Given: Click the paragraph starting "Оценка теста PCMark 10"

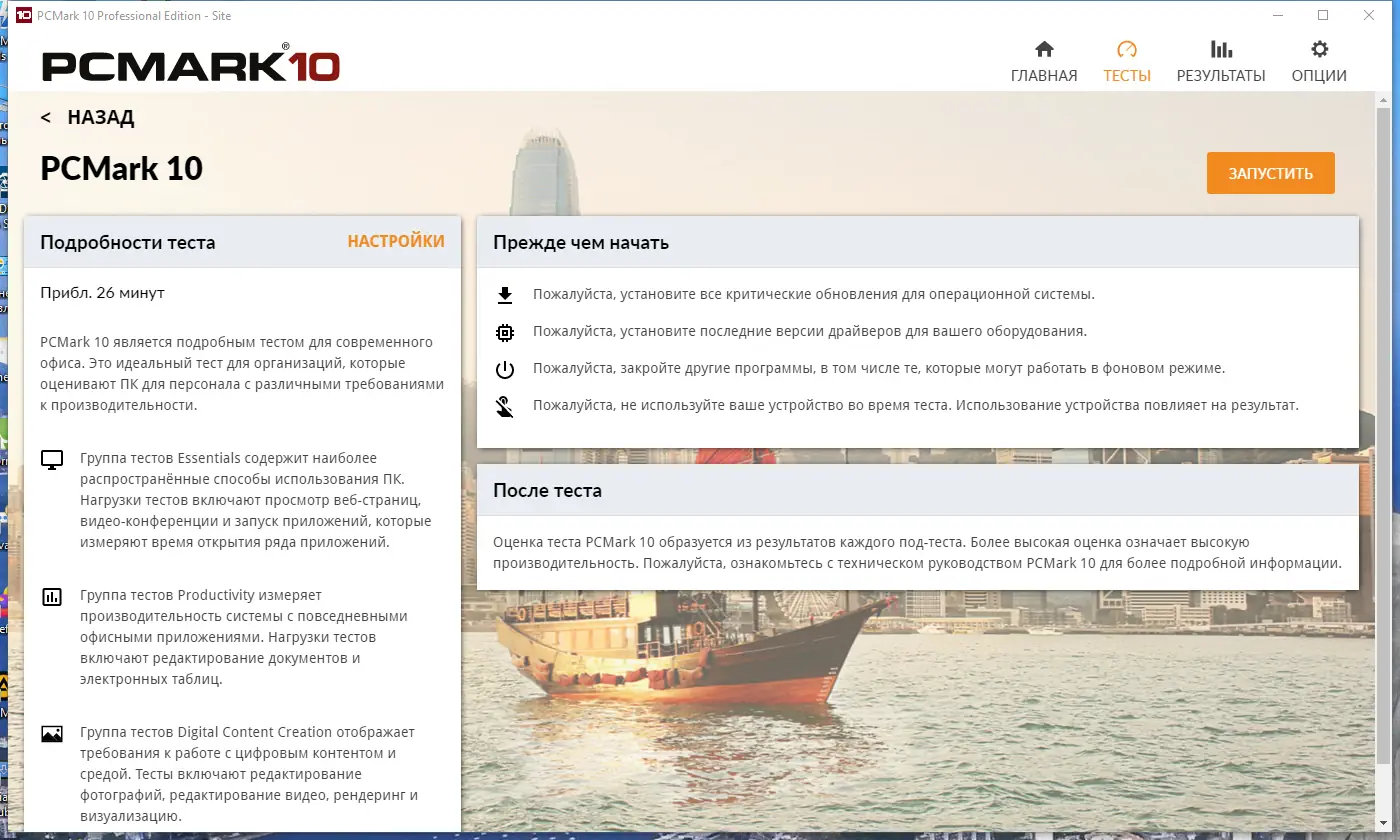Looking at the screenshot, I should (917, 553).
